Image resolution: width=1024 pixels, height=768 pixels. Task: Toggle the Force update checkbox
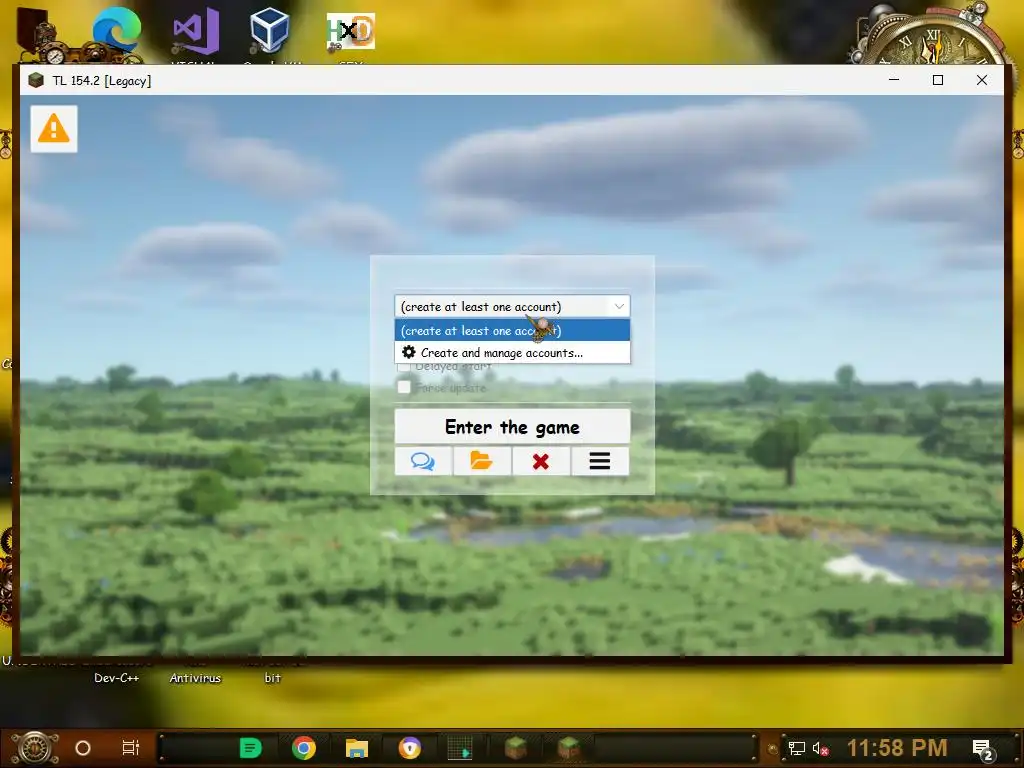tap(404, 387)
